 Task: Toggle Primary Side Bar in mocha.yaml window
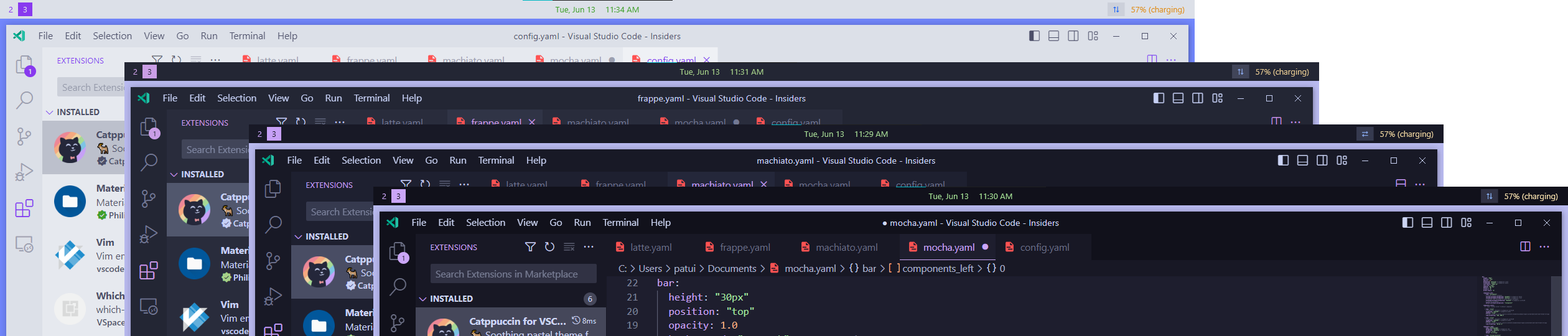pyautogui.click(x=1407, y=223)
